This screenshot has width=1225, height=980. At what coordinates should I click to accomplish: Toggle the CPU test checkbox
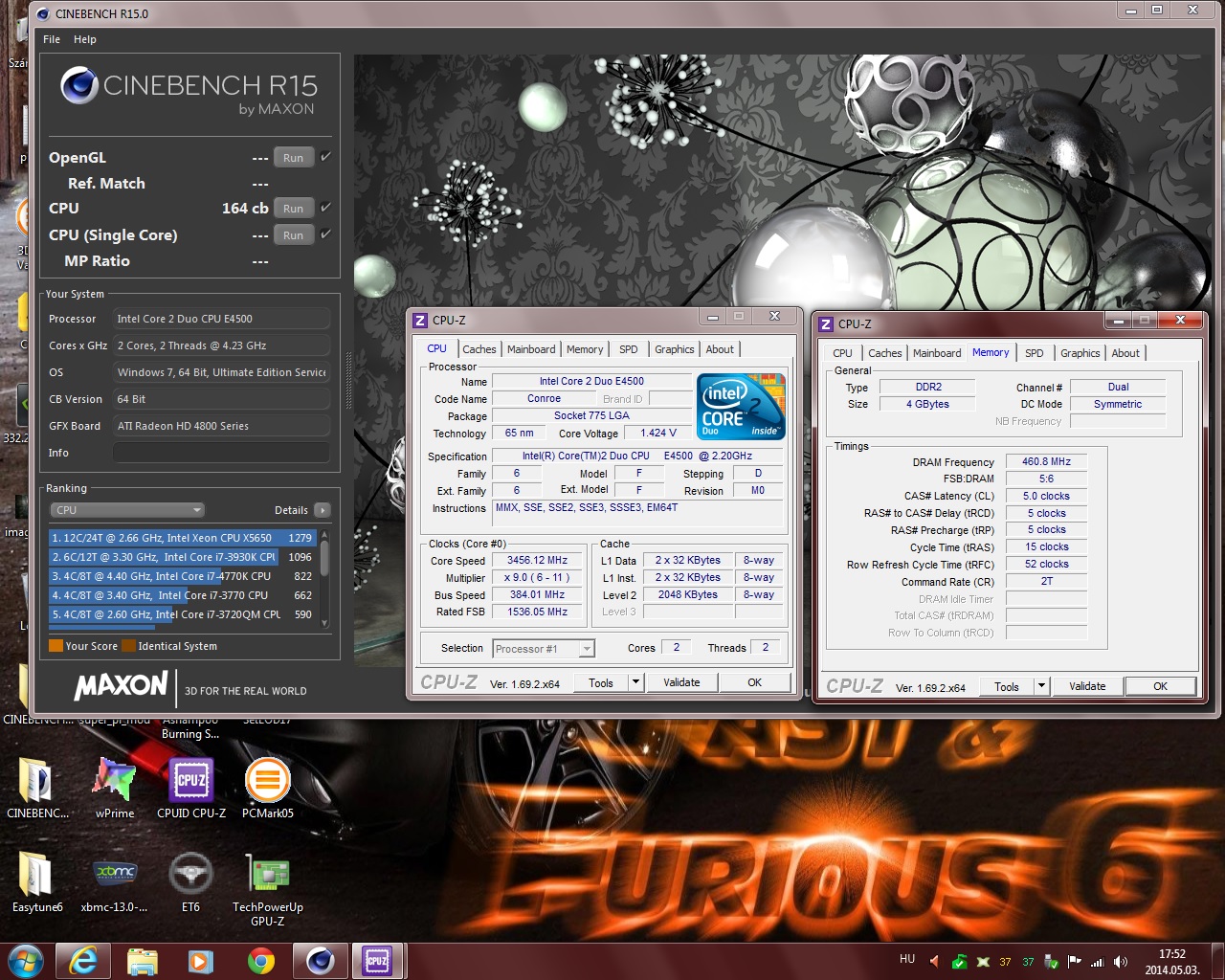326,208
